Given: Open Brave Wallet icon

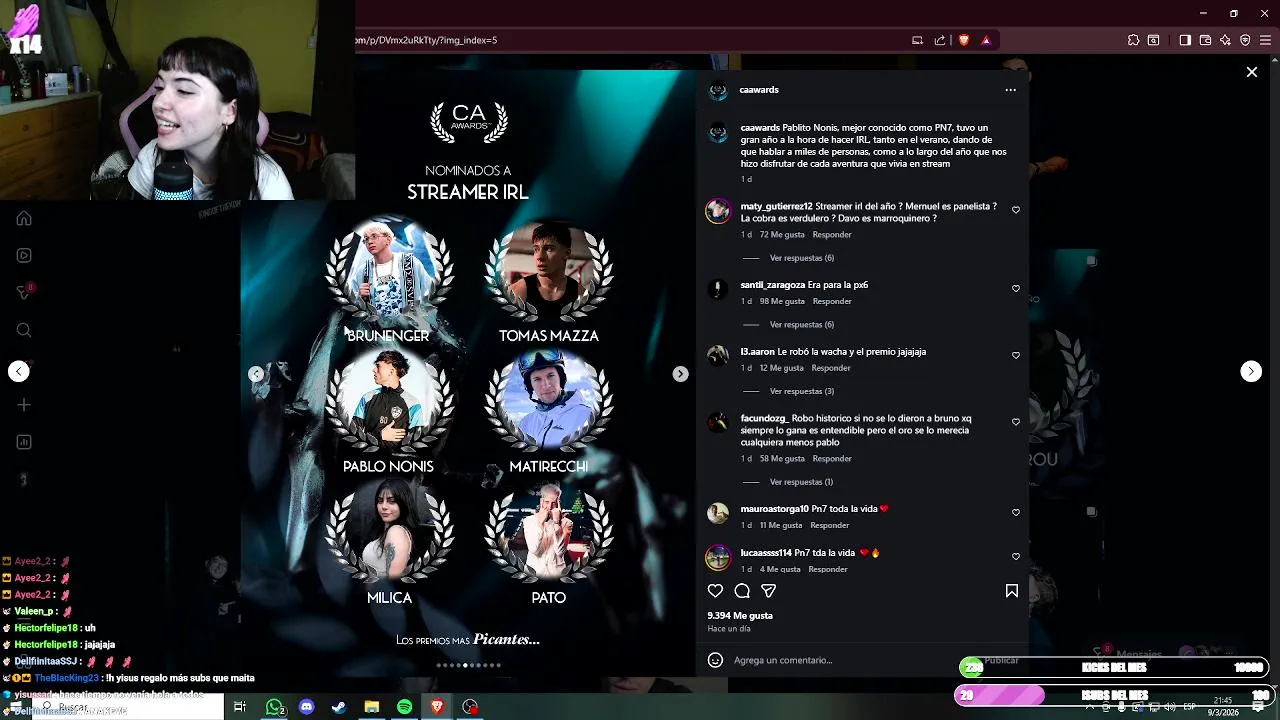Looking at the screenshot, I should click(x=1205, y=40).
